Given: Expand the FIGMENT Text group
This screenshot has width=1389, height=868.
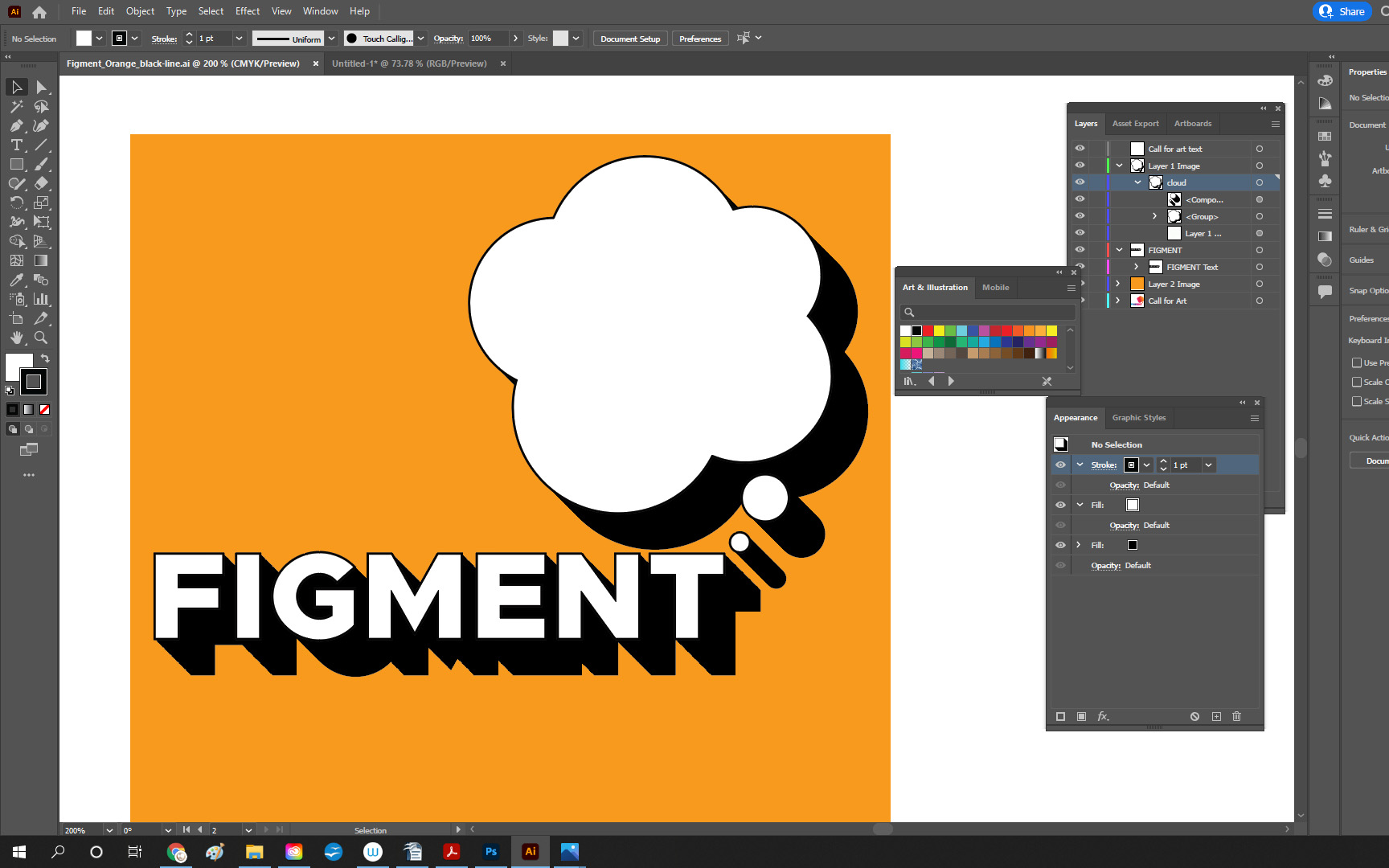Looking at the screenshot, I should 1136,267.
